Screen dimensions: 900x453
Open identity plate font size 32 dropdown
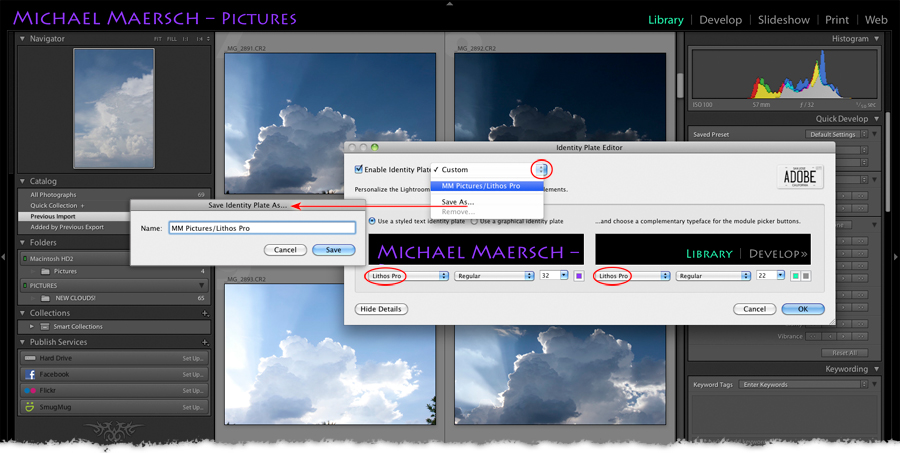(x=553, y=276)
